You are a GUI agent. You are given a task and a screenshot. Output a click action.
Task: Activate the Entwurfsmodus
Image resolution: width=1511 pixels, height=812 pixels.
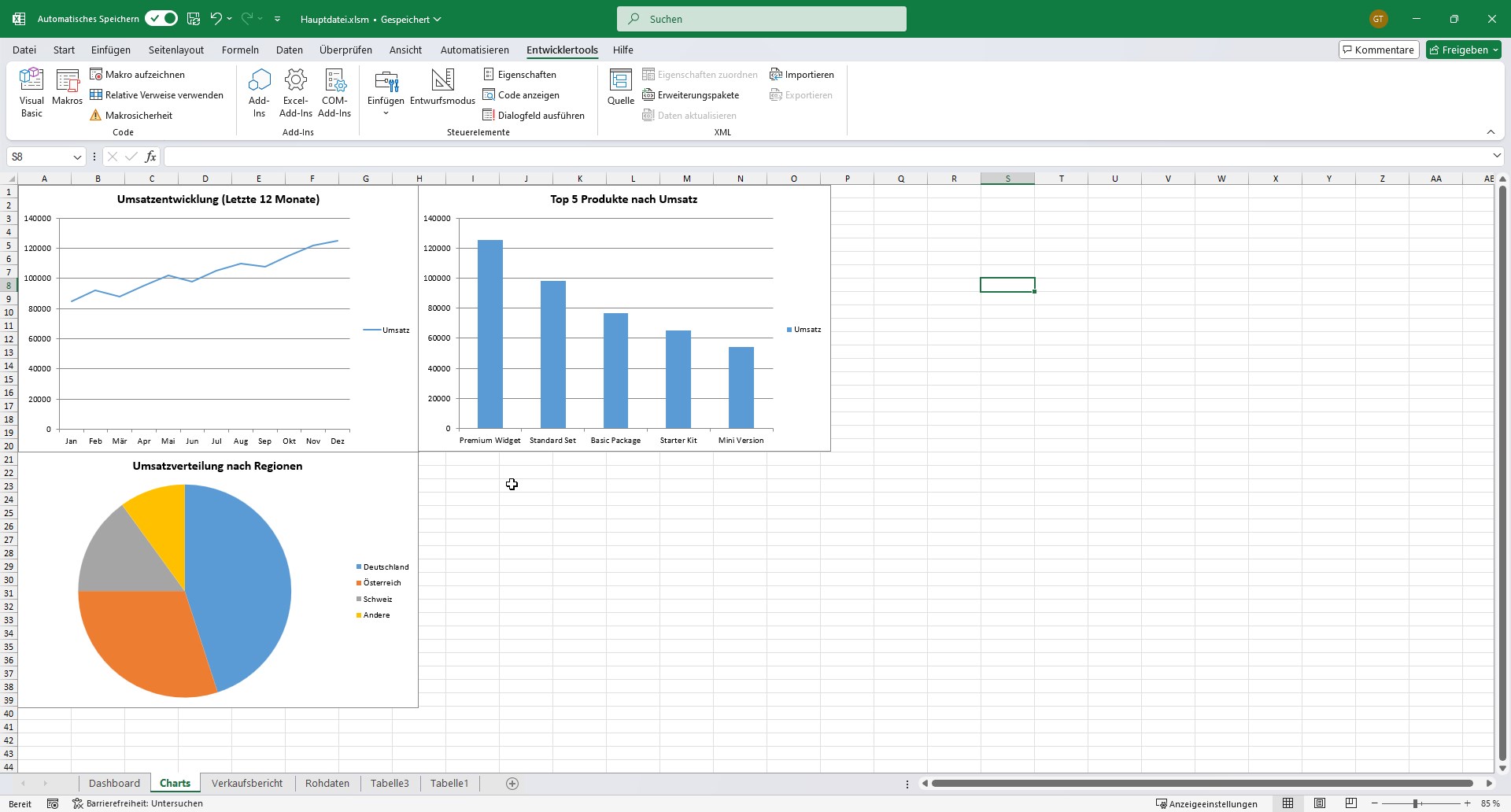[x=442, y=90]
